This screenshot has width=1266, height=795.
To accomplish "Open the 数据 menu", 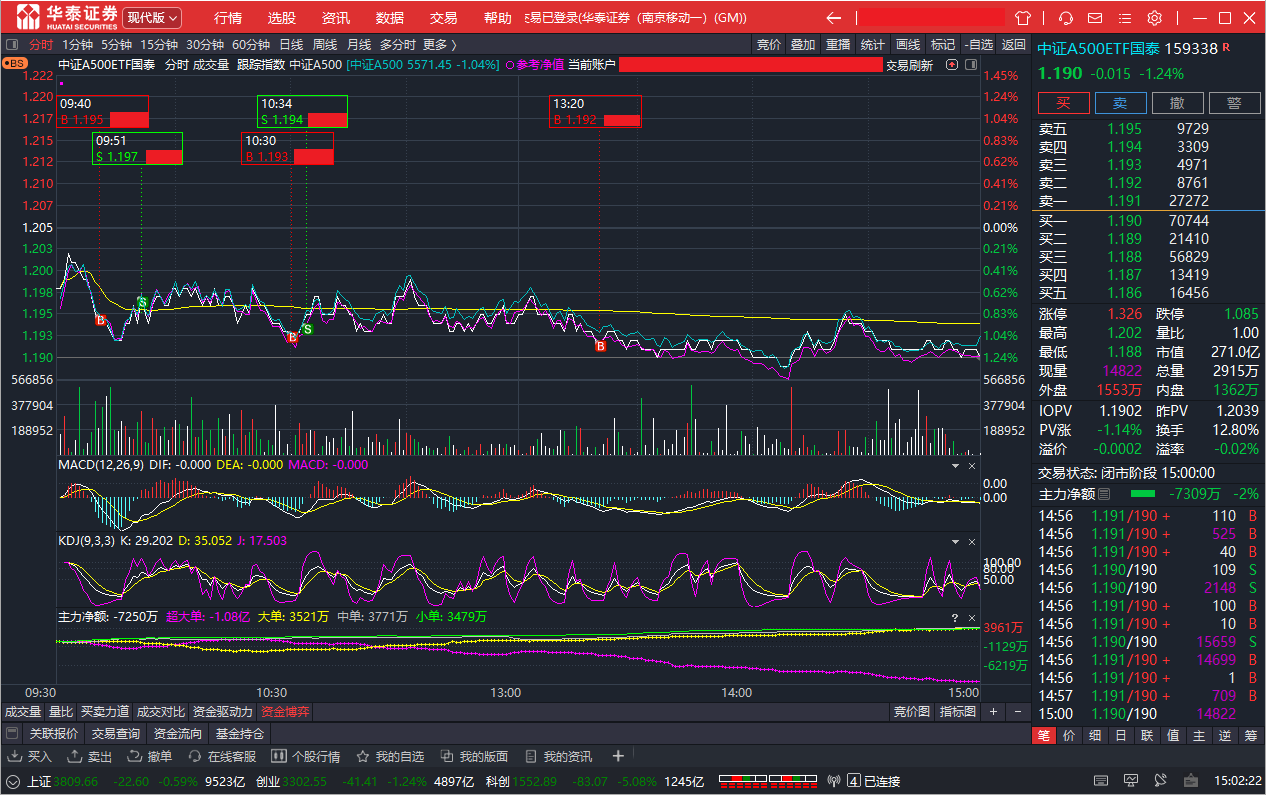I will 390,18.
